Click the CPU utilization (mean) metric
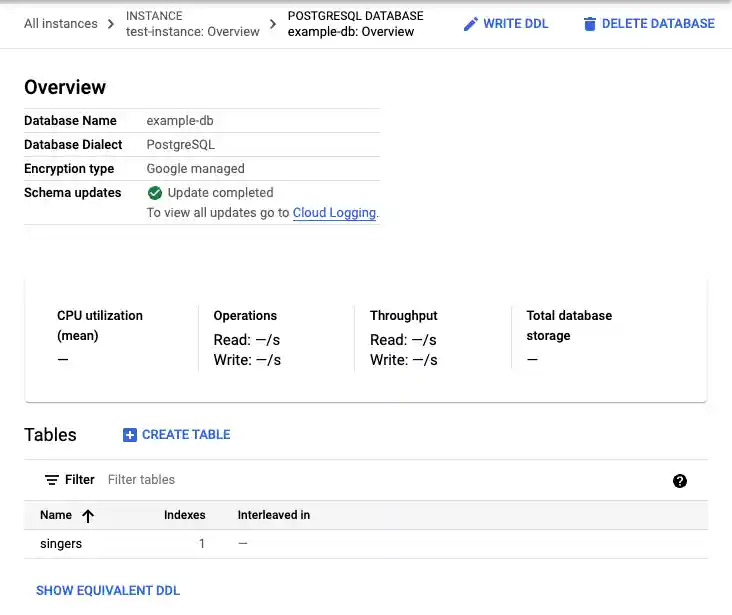The image size is (732, 615). coord(100,326)
